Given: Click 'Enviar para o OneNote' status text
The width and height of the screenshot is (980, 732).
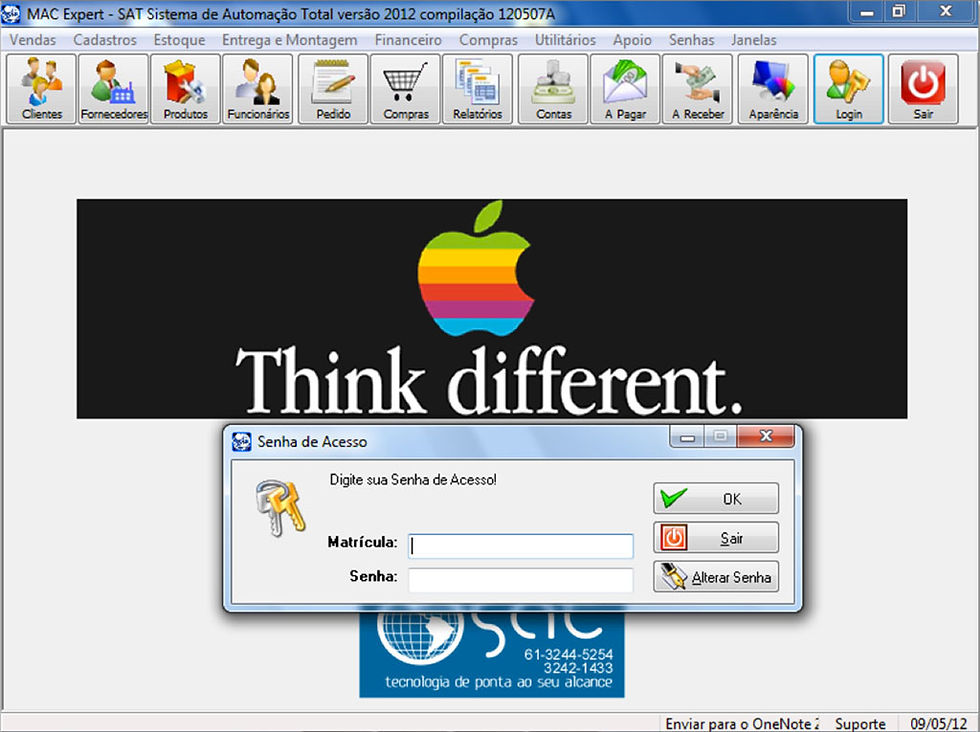Looking at the screenshot, I should click(x=742, y=723).
